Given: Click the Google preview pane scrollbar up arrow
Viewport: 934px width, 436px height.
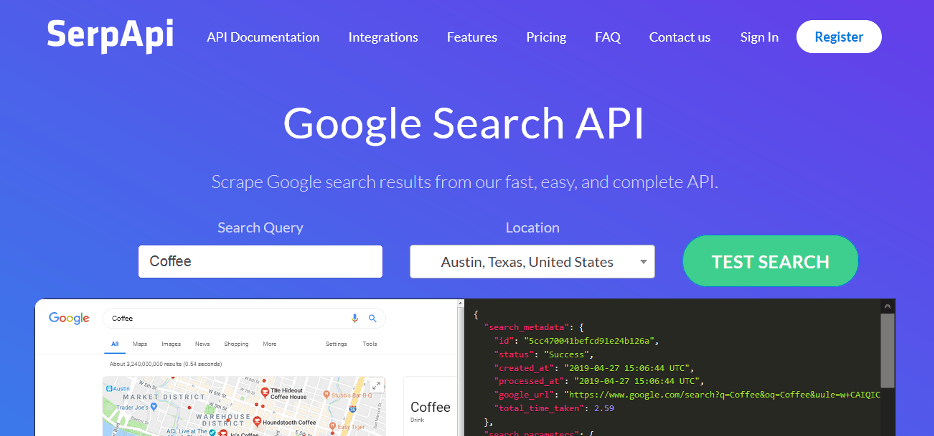Looking at the screenshot, I should tap(460, 303).
